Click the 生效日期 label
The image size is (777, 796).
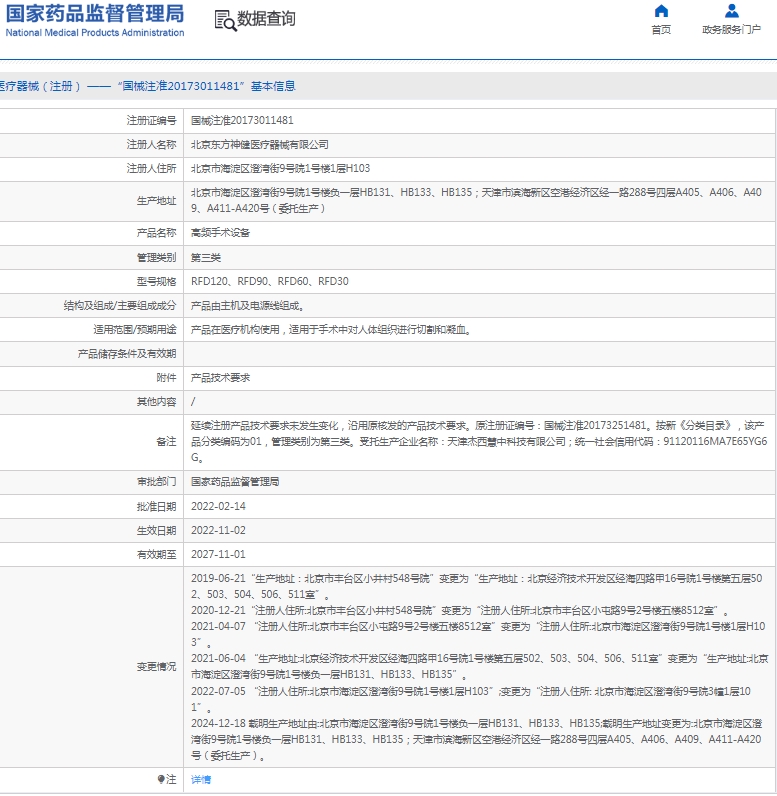pyautogui.click(x=156, y=530)
